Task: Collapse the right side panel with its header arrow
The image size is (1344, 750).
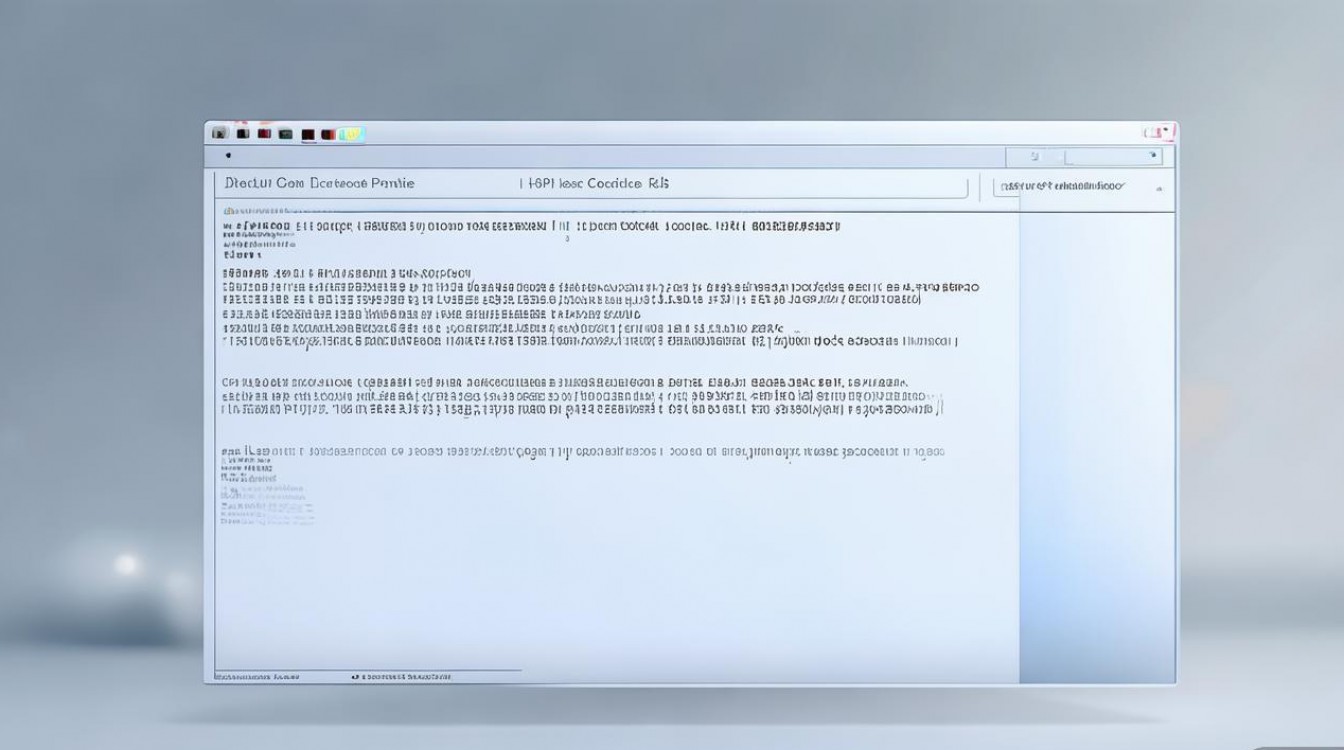Action: pos(1160,187)
